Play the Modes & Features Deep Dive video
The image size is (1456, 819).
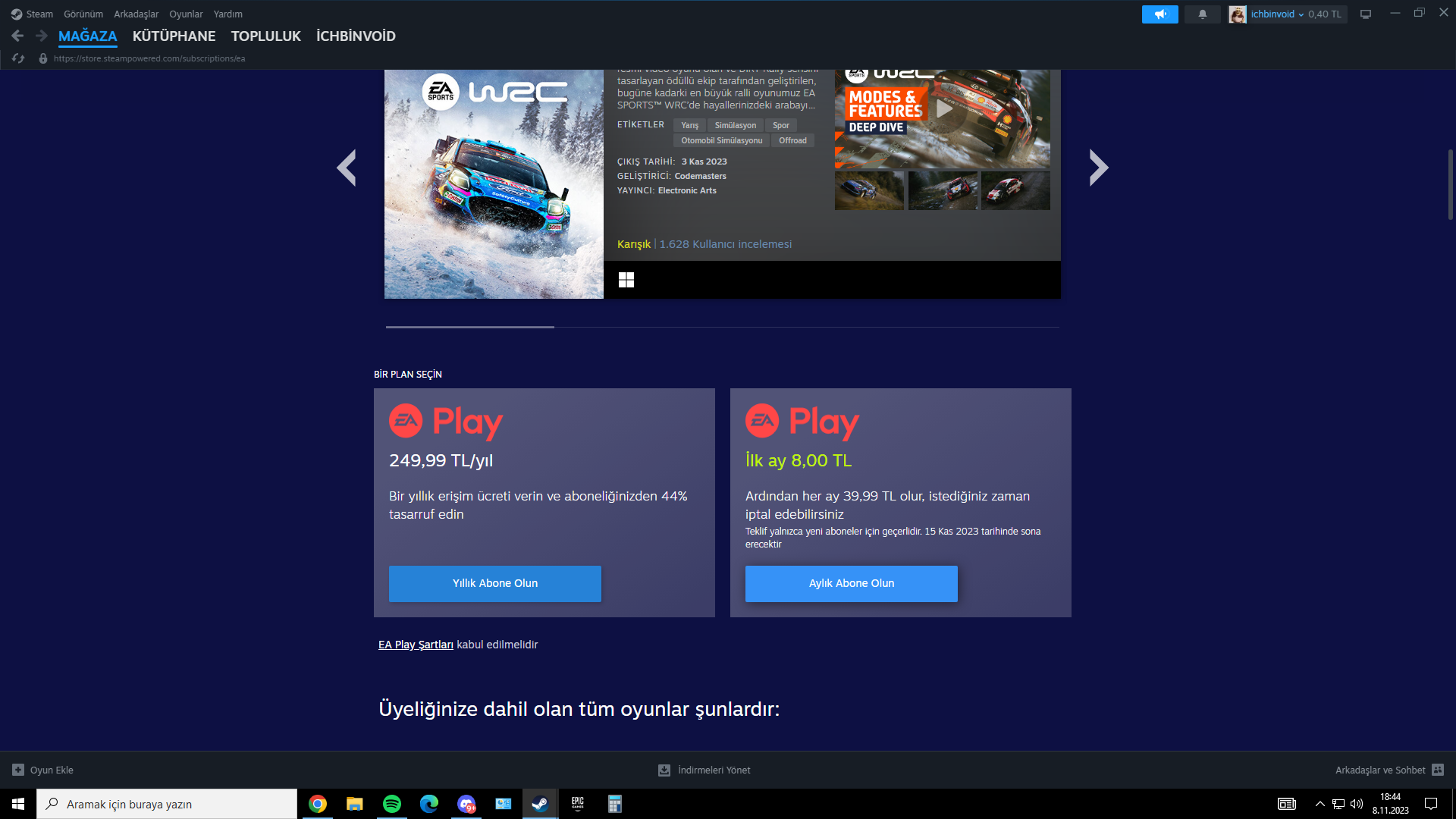tap(943, 109)
